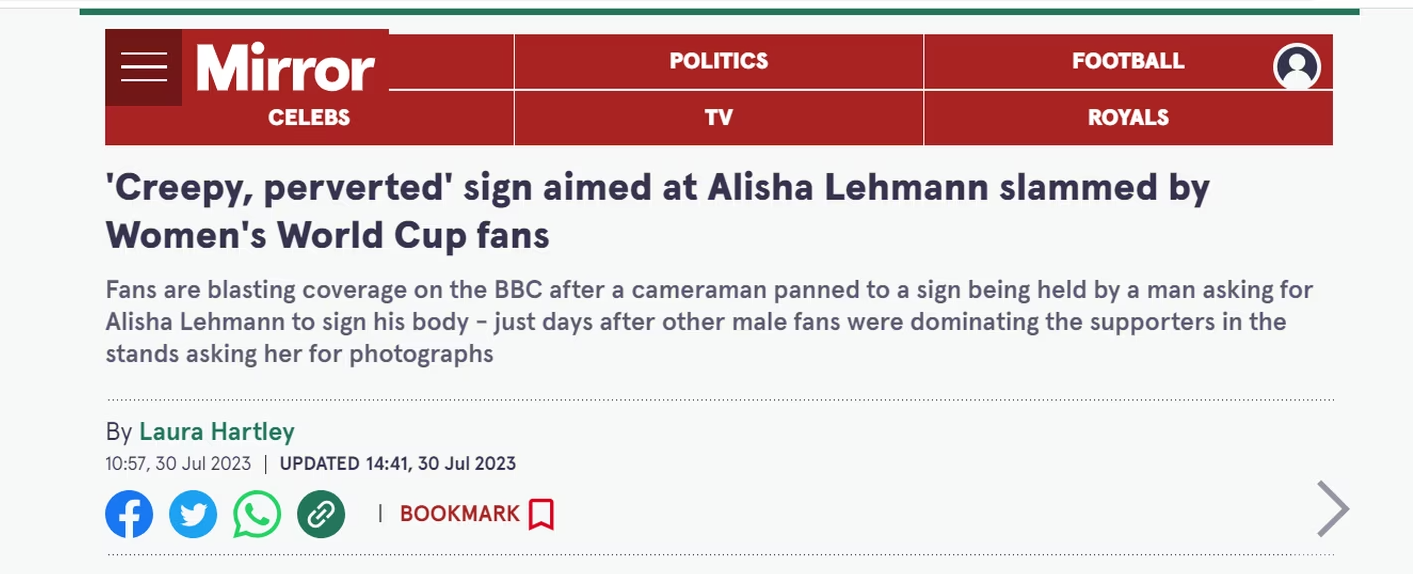Click the UPDATED 14:41 timestamp
1413x574 pixels.
[x=398, y=464]
